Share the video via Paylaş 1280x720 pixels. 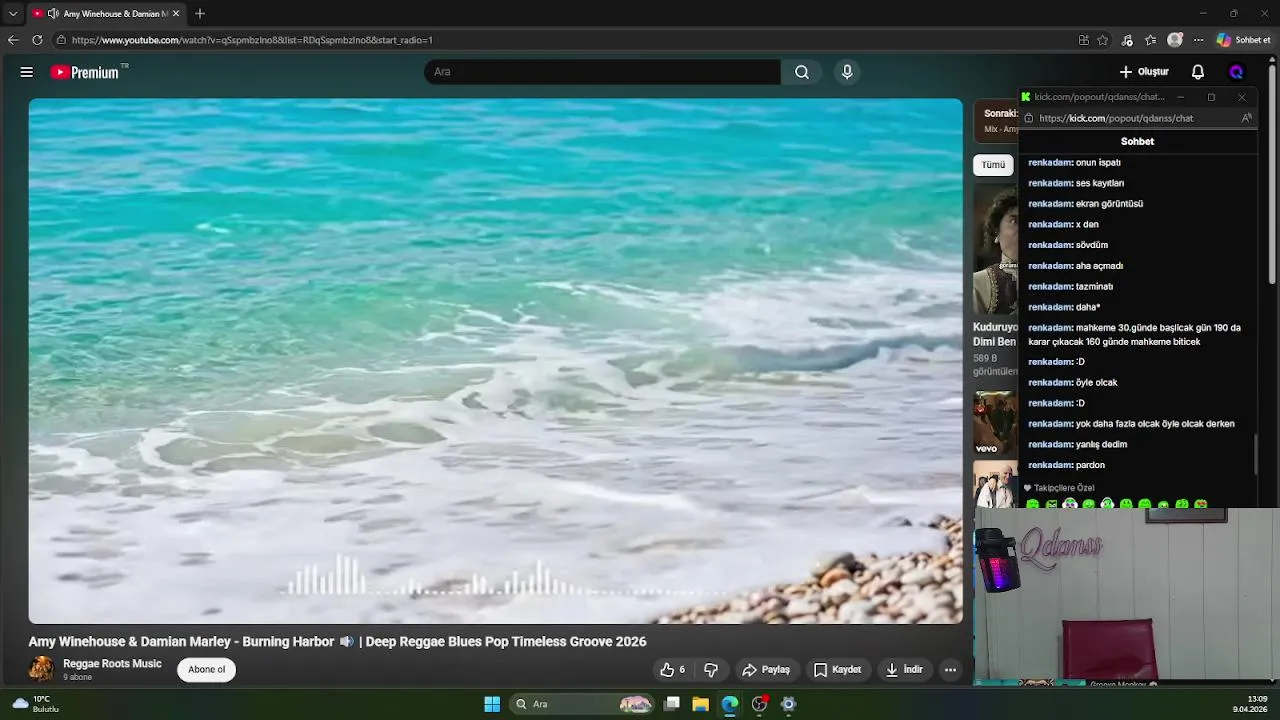[x=766, y=670]
